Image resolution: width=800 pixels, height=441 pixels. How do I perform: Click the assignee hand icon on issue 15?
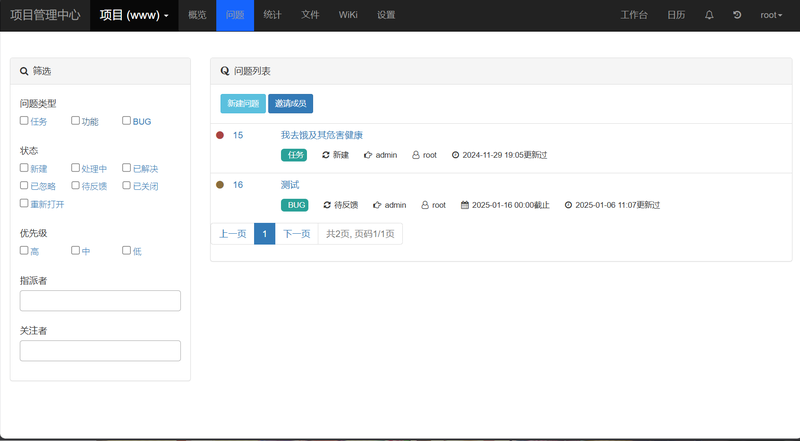(368, 155)
